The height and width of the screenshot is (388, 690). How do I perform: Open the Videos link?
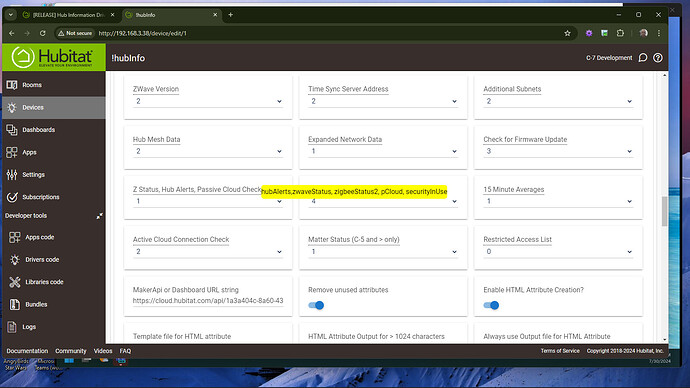click(x=103, y=351)
